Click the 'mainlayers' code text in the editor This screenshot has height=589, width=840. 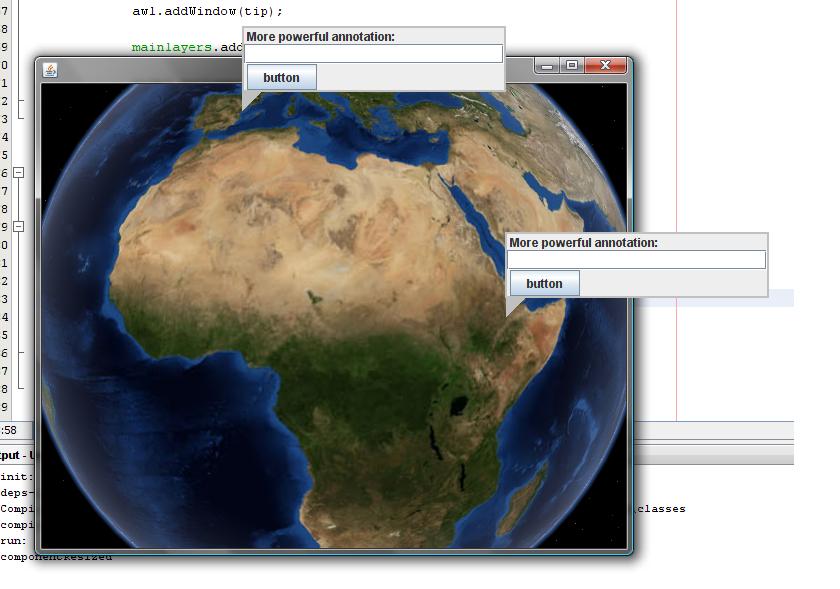(171, 47)
